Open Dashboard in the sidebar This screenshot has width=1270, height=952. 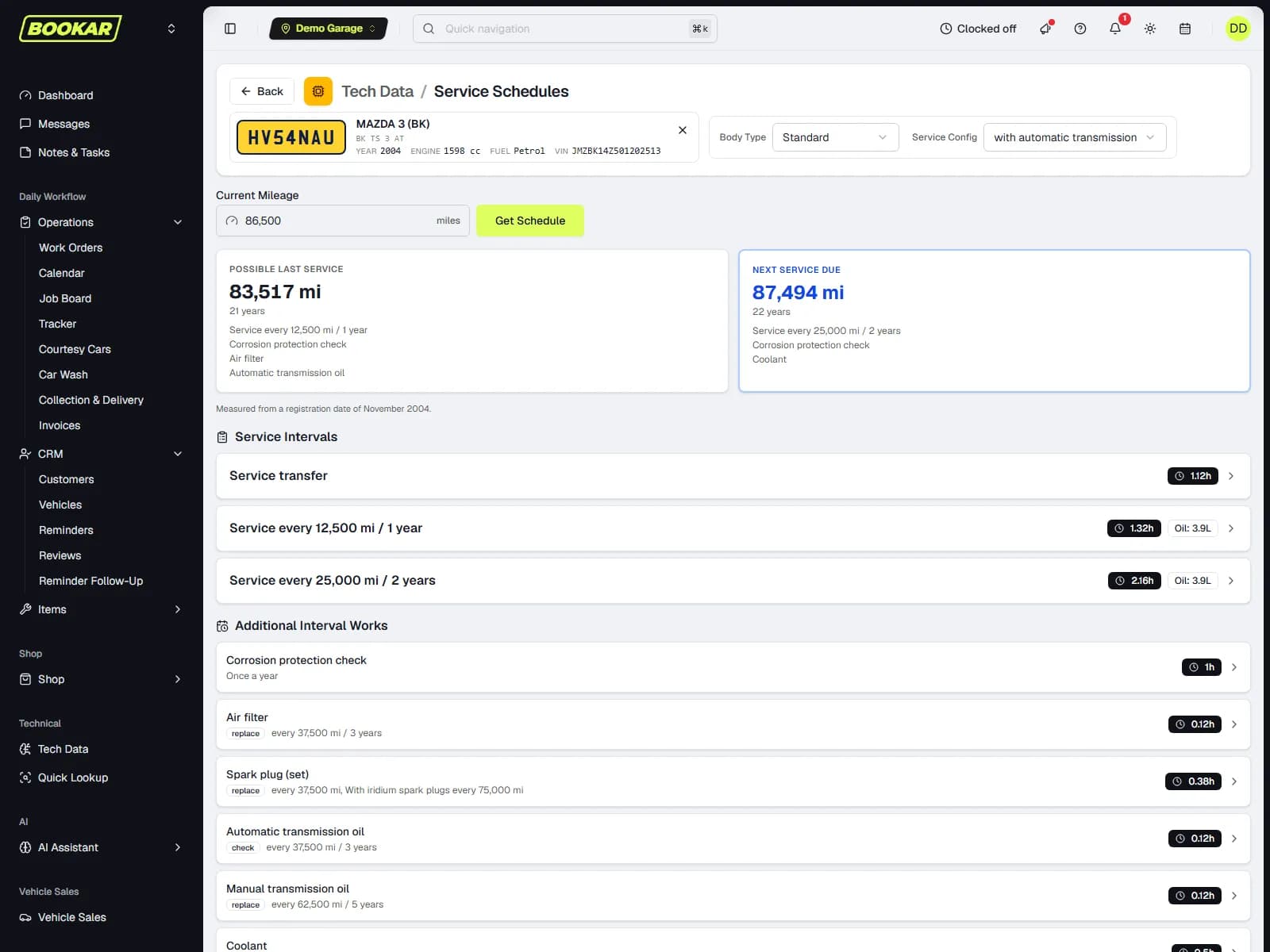pos(102,95)
